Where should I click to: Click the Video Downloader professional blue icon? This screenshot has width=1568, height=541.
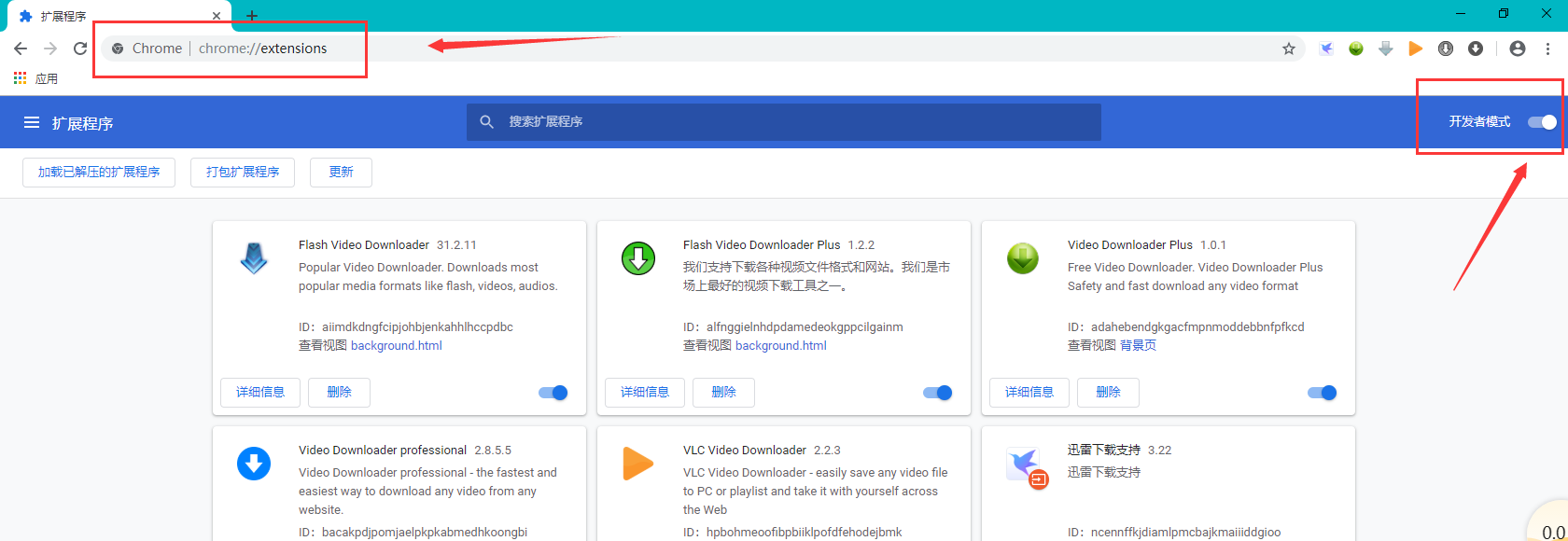tap(254, 464)
